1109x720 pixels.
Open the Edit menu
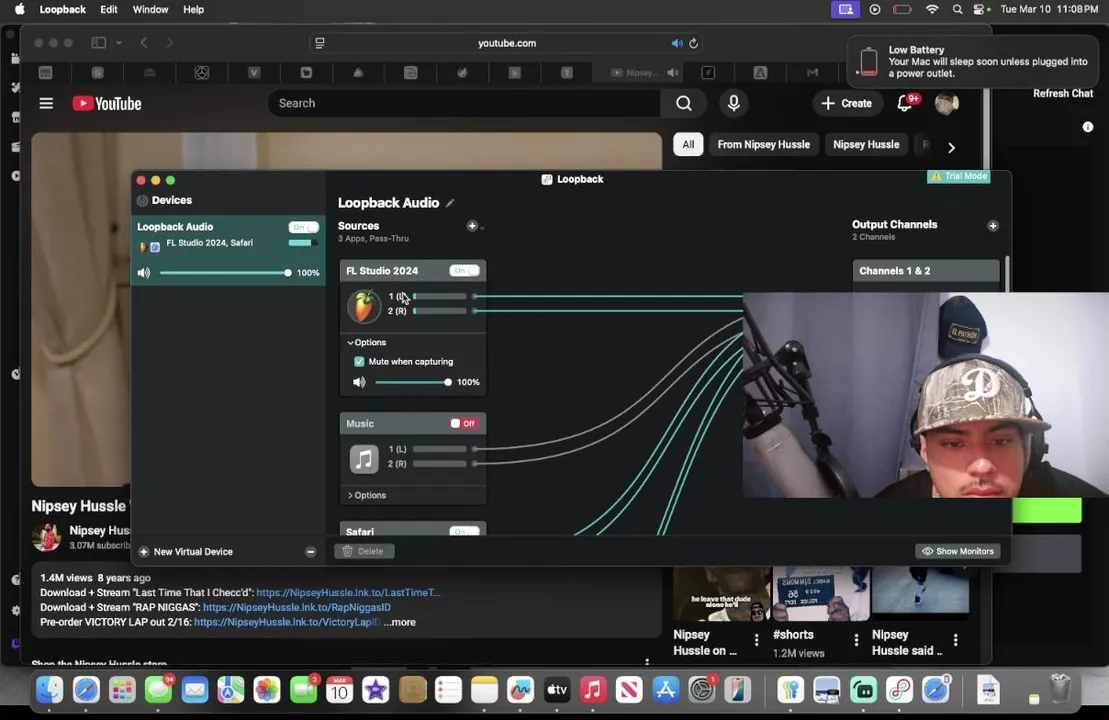pyautogui.click(x=109, y=9)
